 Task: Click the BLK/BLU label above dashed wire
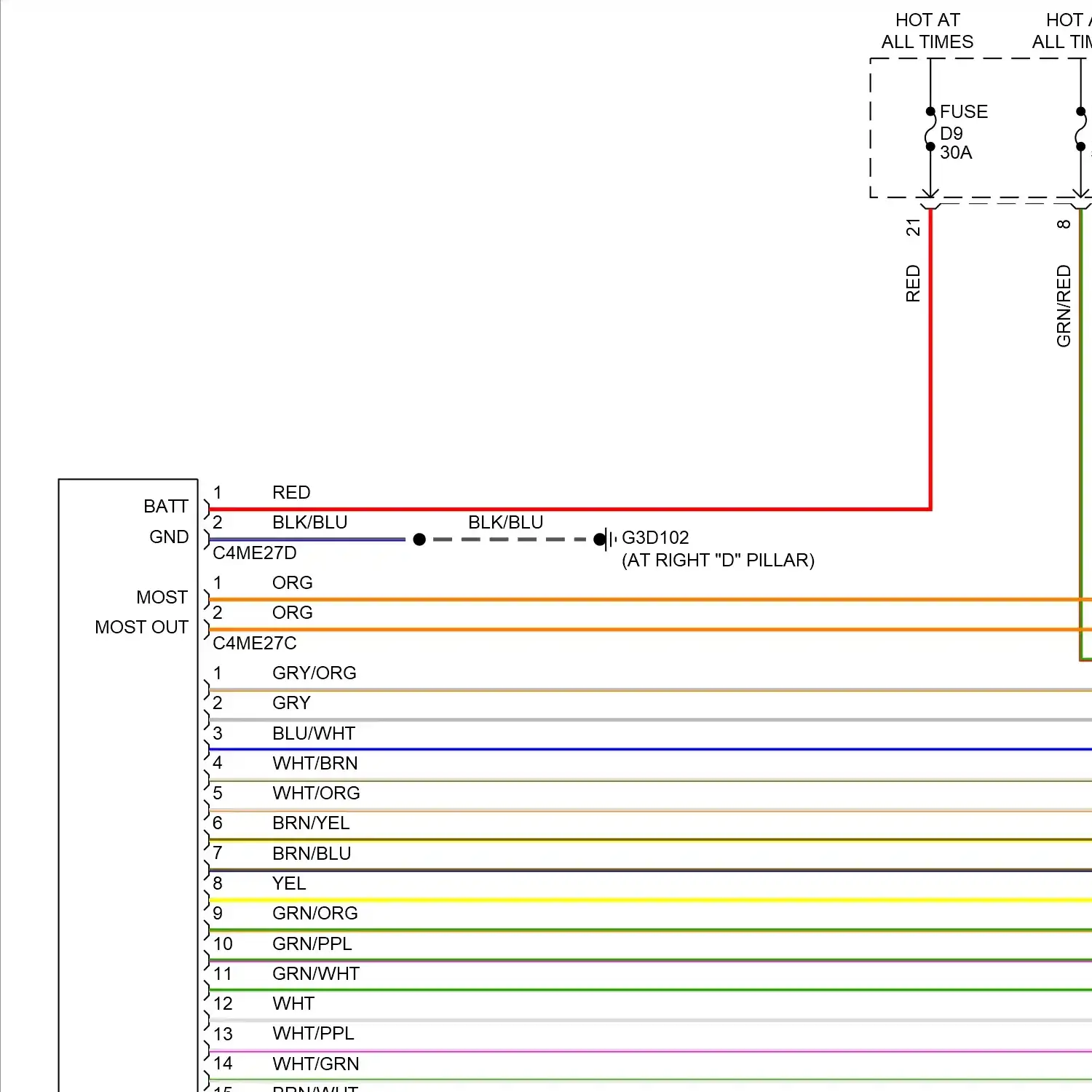click(505, 522)
